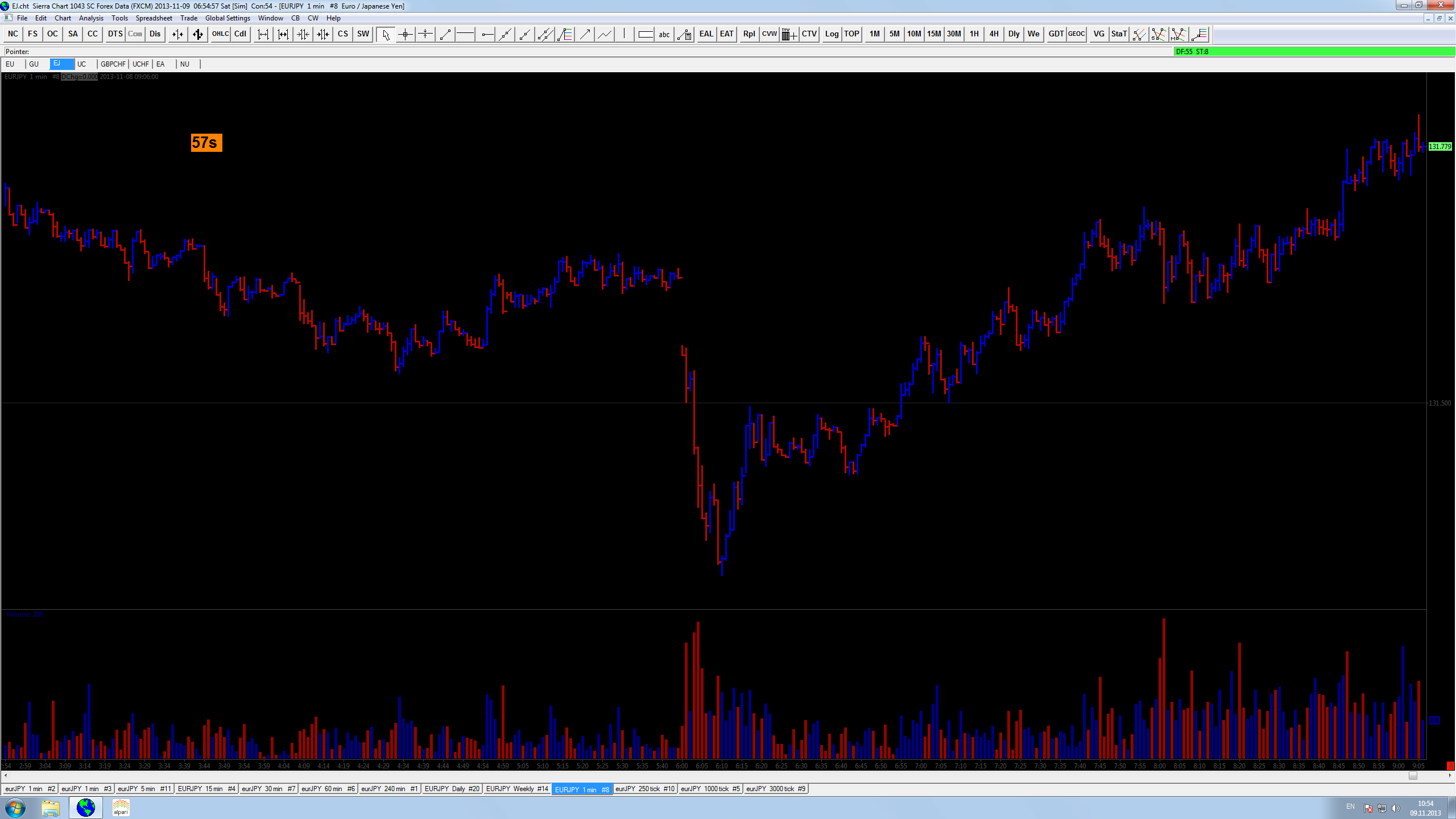
Task: Click the horizontal chart scrollbar thumb
Action: [1413, 776]
